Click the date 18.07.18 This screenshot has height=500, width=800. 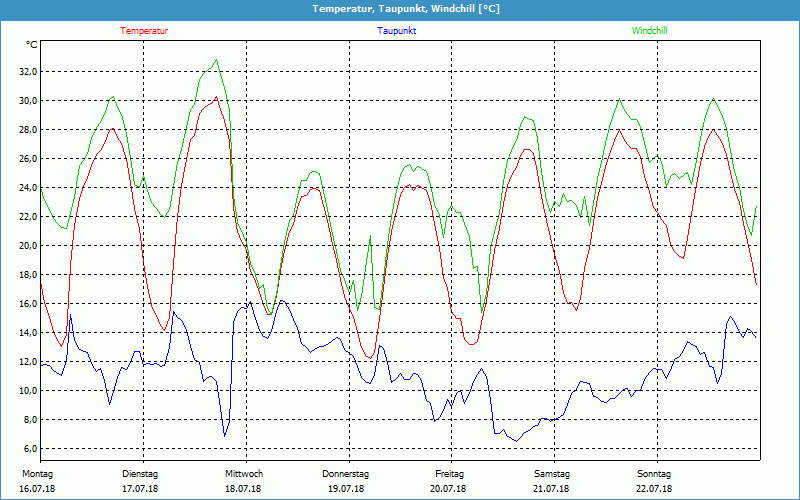point(243,489)
